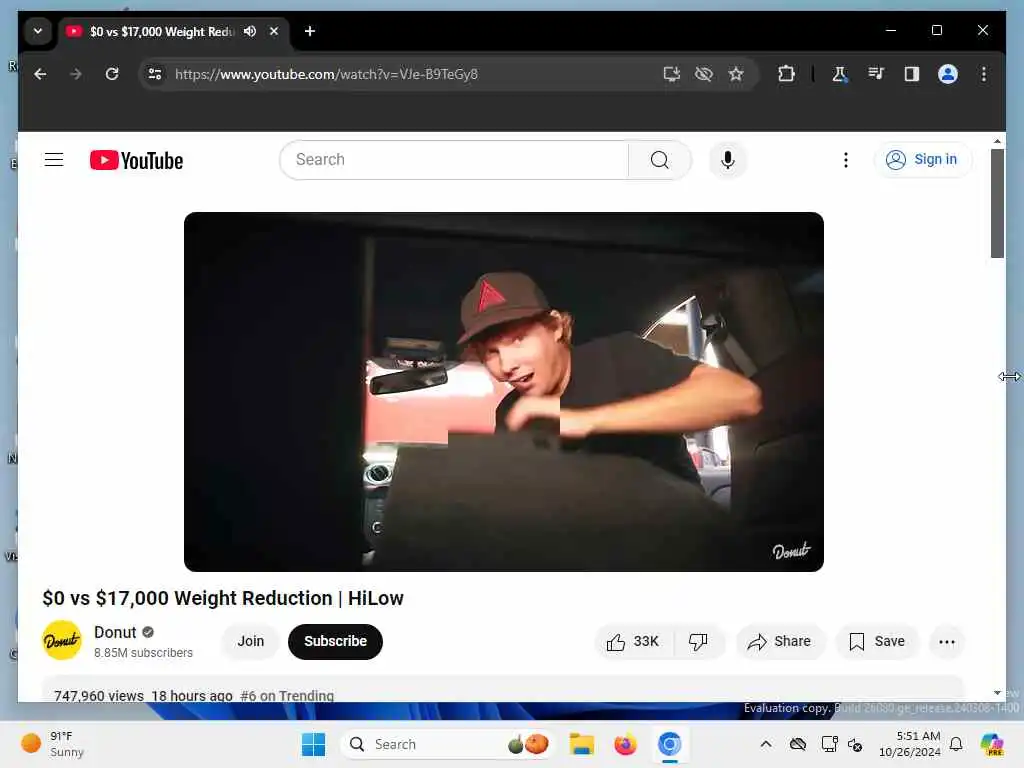
Task: Focus the YouTube search field
Action: (454, 160)
